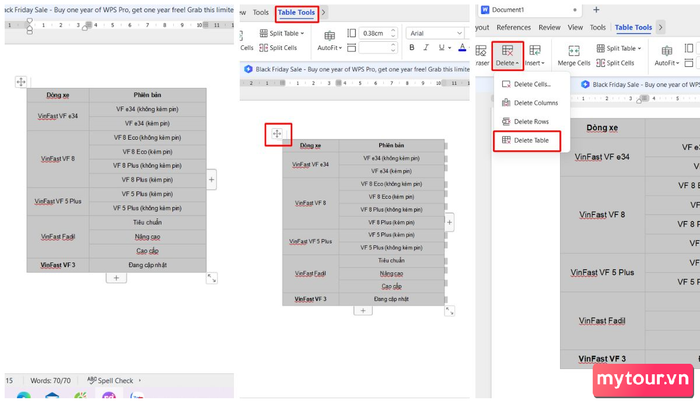Open Table Tools tab in middle screenshot

coord(296,13)
